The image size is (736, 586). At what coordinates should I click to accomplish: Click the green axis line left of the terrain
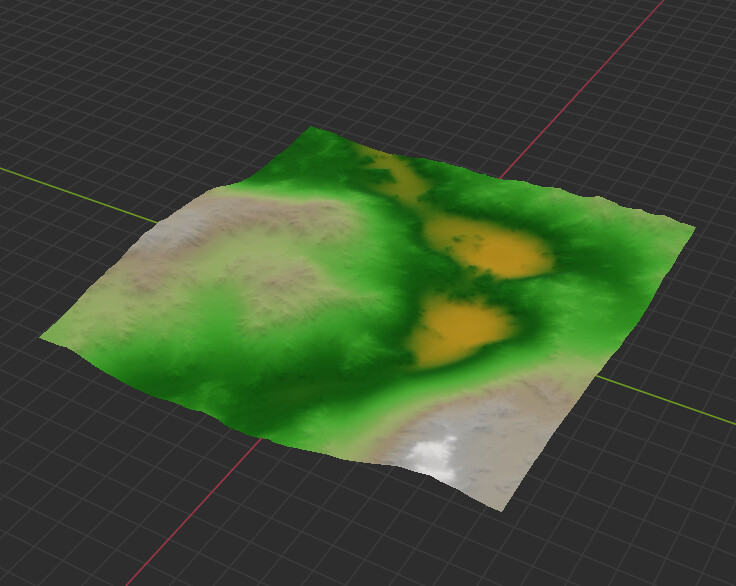[x=80, y=191]
